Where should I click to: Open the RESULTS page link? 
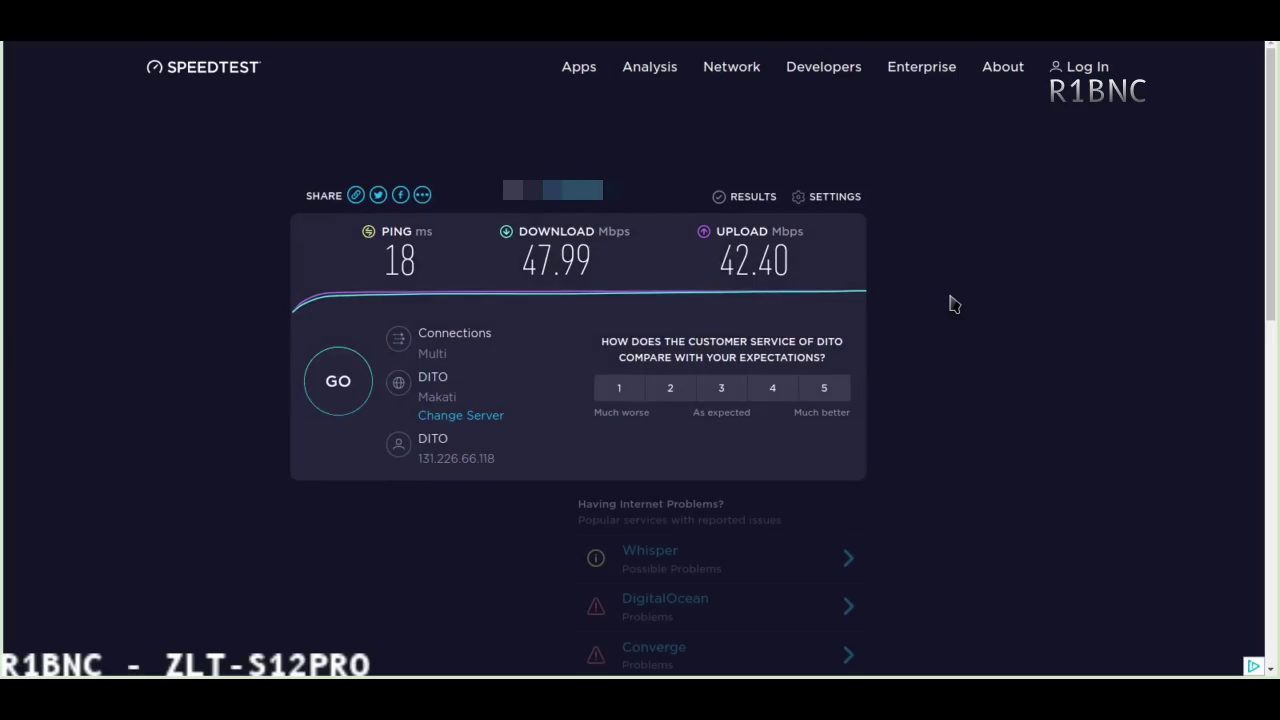[753, 197]
